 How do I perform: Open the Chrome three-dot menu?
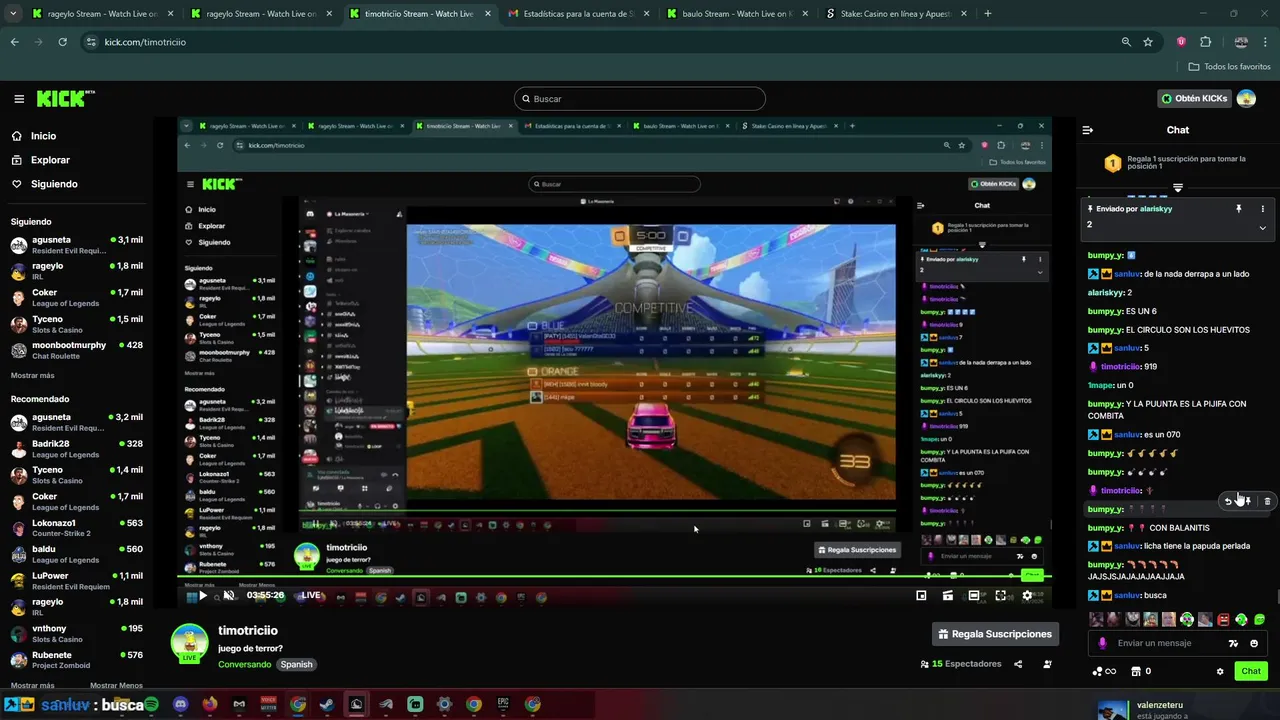point(1267,42)
